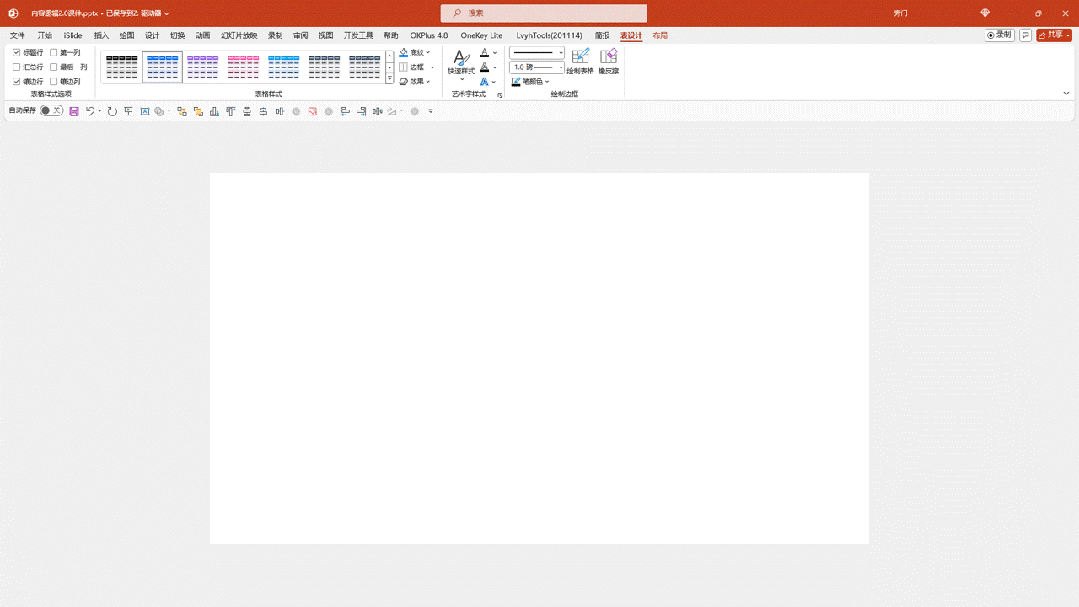1079x607 pixels.
Task: Click the search (搜索) box in title bar
Action: coord(544,13)
